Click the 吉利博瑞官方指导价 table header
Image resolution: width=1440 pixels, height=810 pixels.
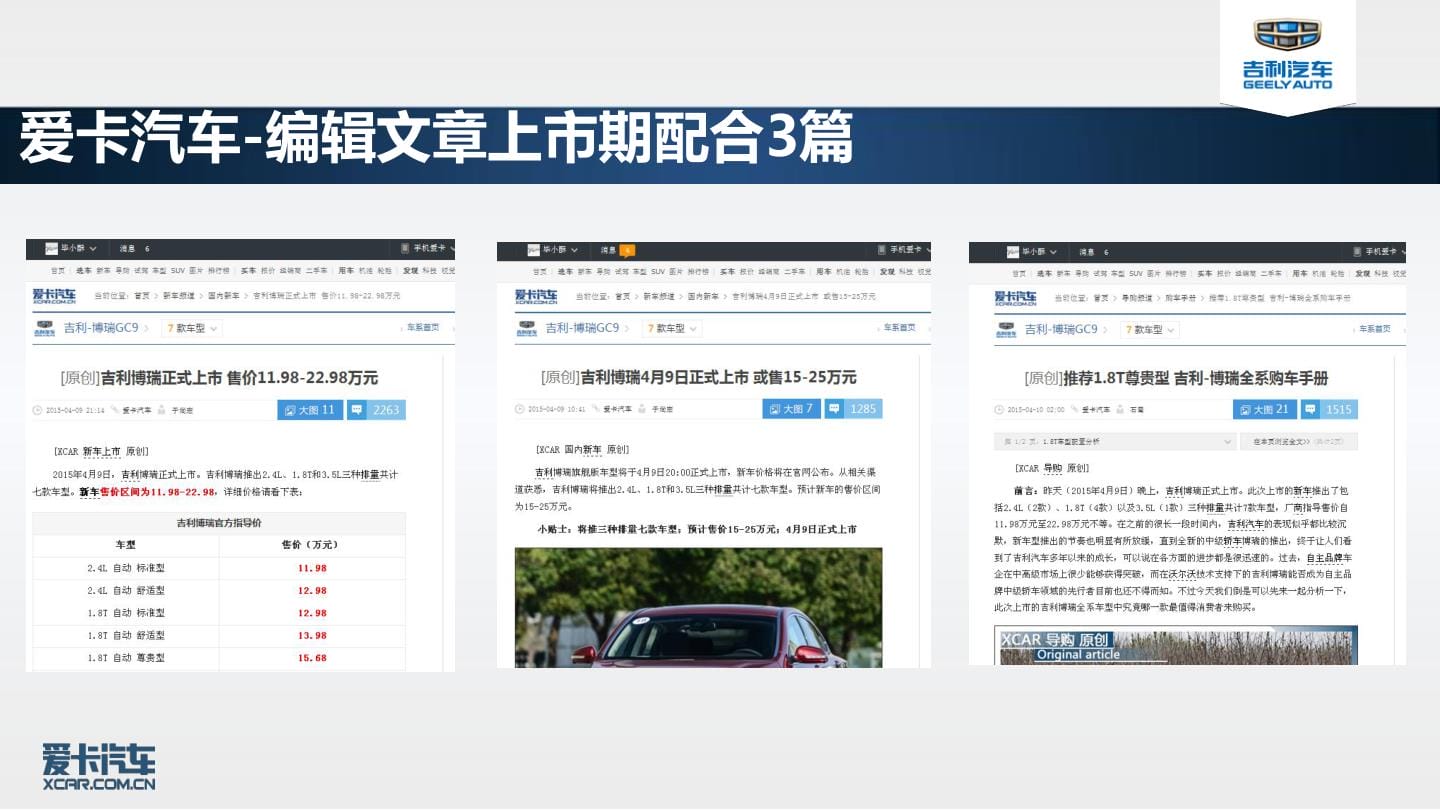tap(219, 523)
